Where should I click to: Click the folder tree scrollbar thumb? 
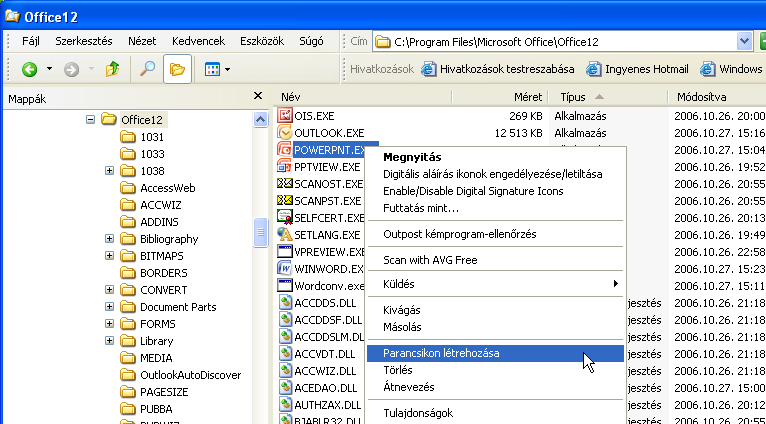[x=261, y=232]
